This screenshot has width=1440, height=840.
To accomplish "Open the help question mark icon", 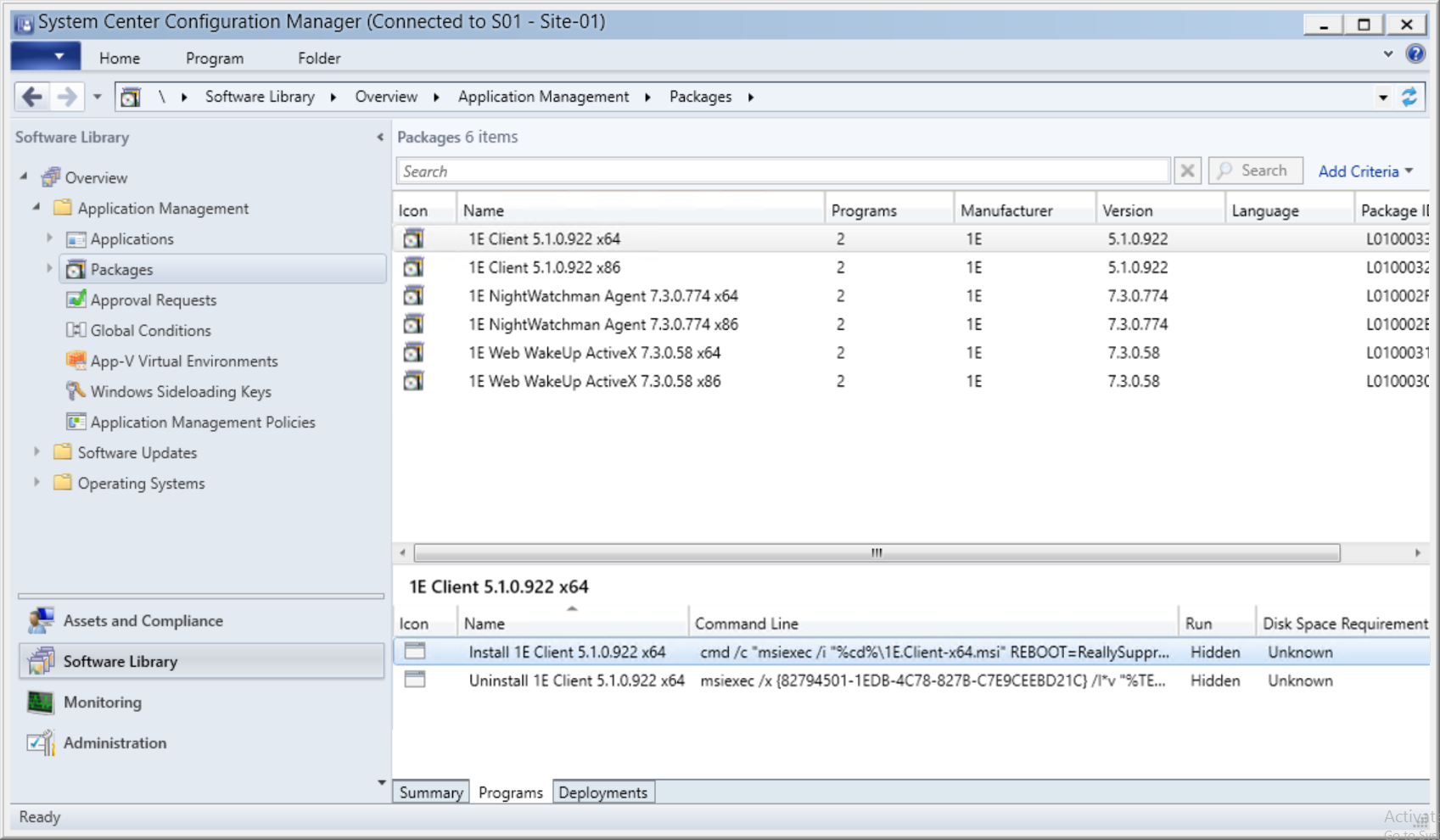I will [x=1415, y=54].
